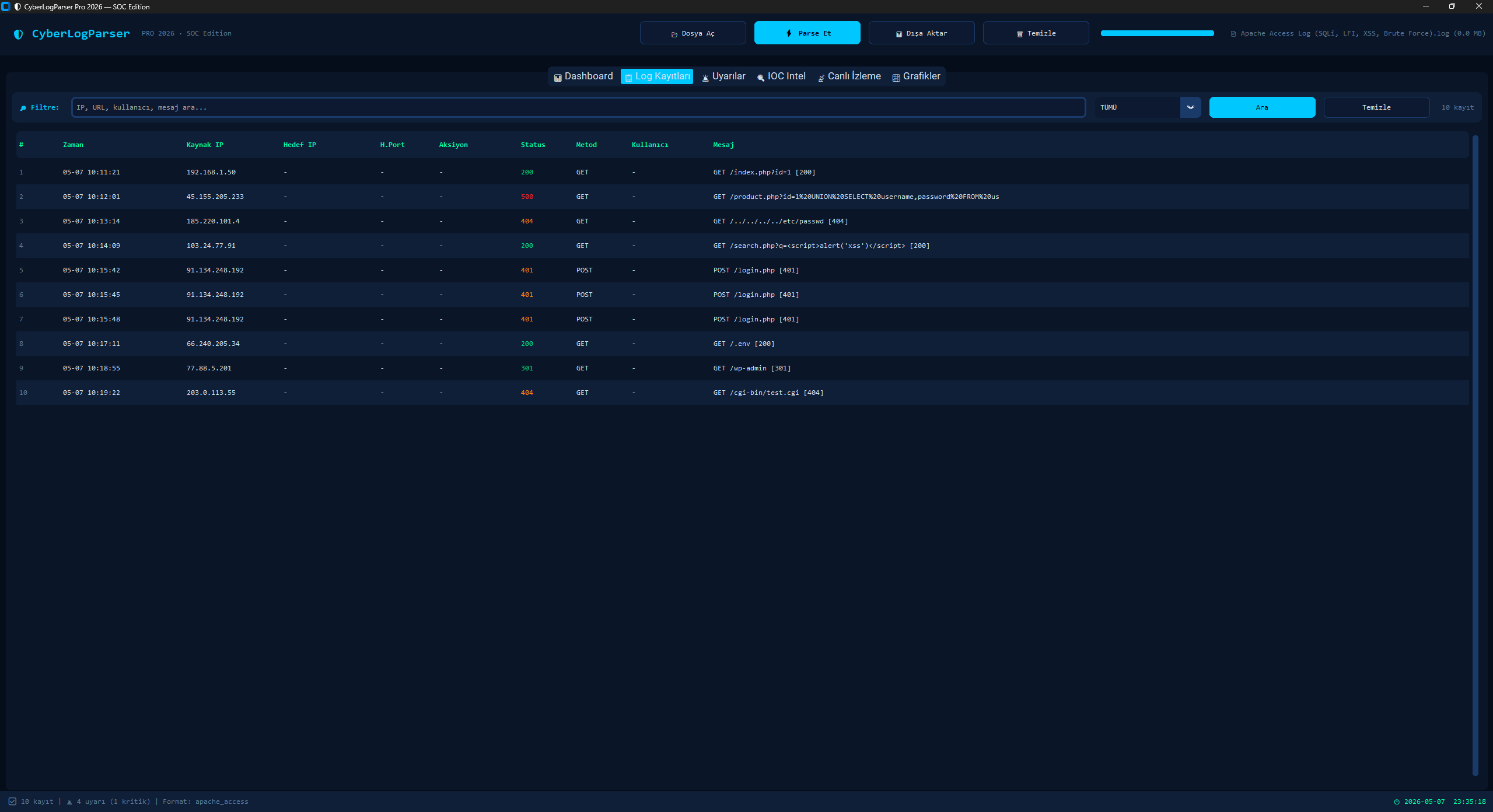Sort by Status column header
The width and height of the screenshot is (1493, 812).
pos(533,145)
